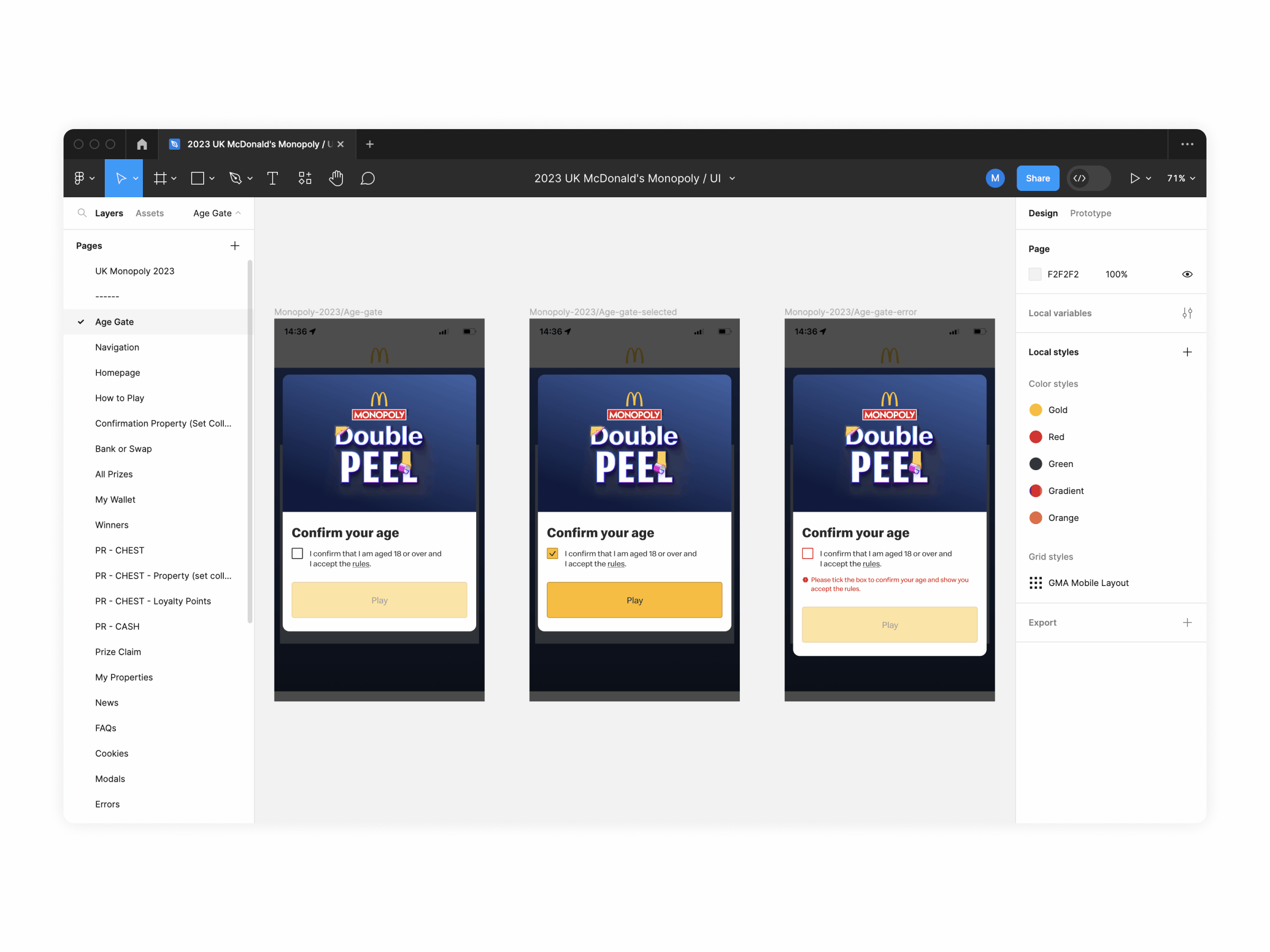Open the main menu chevron
1270x952 pixels.
click(x=92, y=179)
